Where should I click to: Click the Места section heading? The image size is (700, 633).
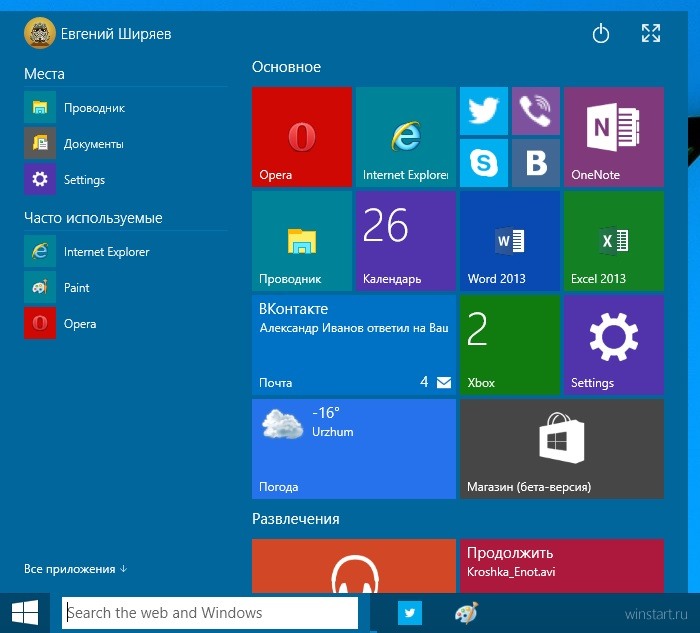[x=44, y=74]
